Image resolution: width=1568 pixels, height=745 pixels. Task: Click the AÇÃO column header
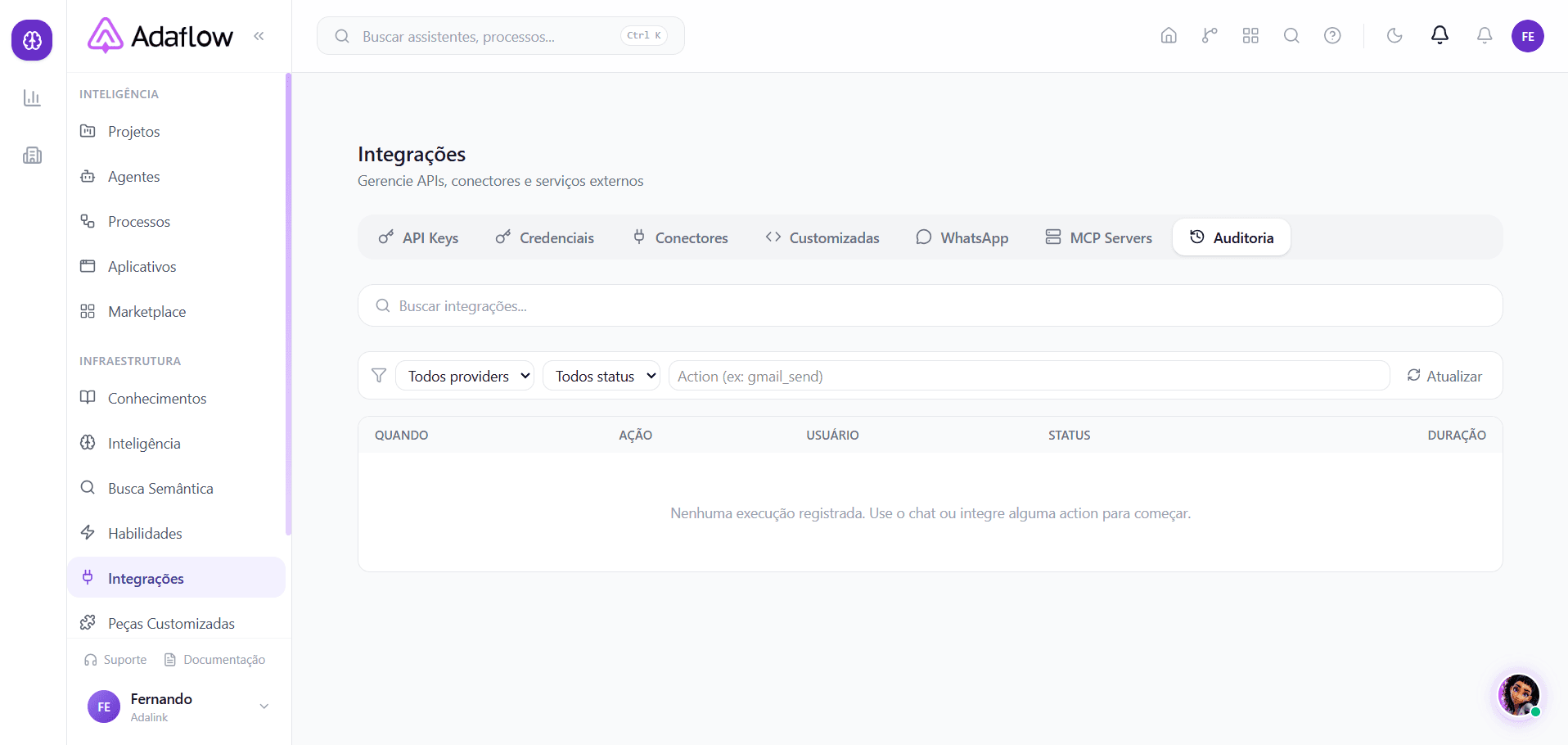coord(636,436)
